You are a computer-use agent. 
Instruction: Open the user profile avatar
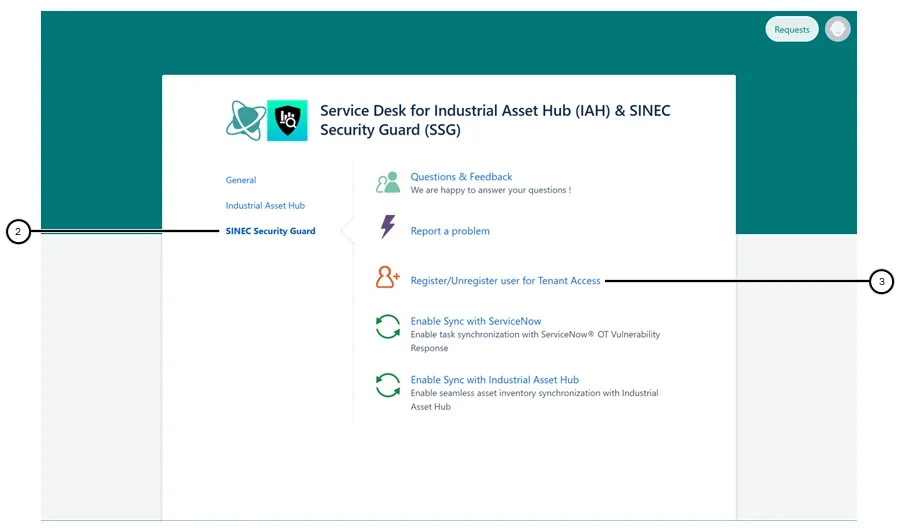837,29
